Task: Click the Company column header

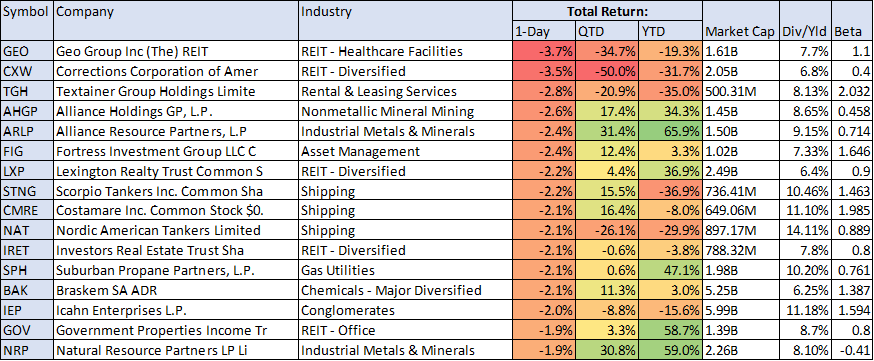Action: coord(176,21)
